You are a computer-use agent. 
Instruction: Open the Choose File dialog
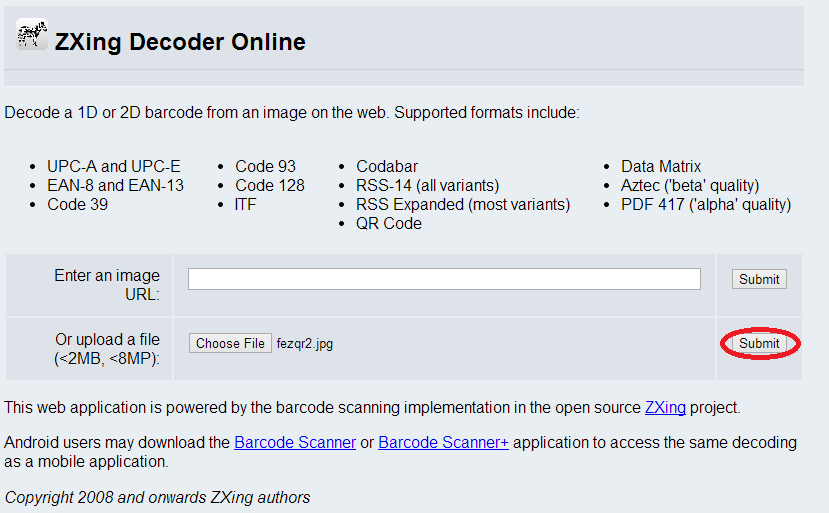point(230,343)
